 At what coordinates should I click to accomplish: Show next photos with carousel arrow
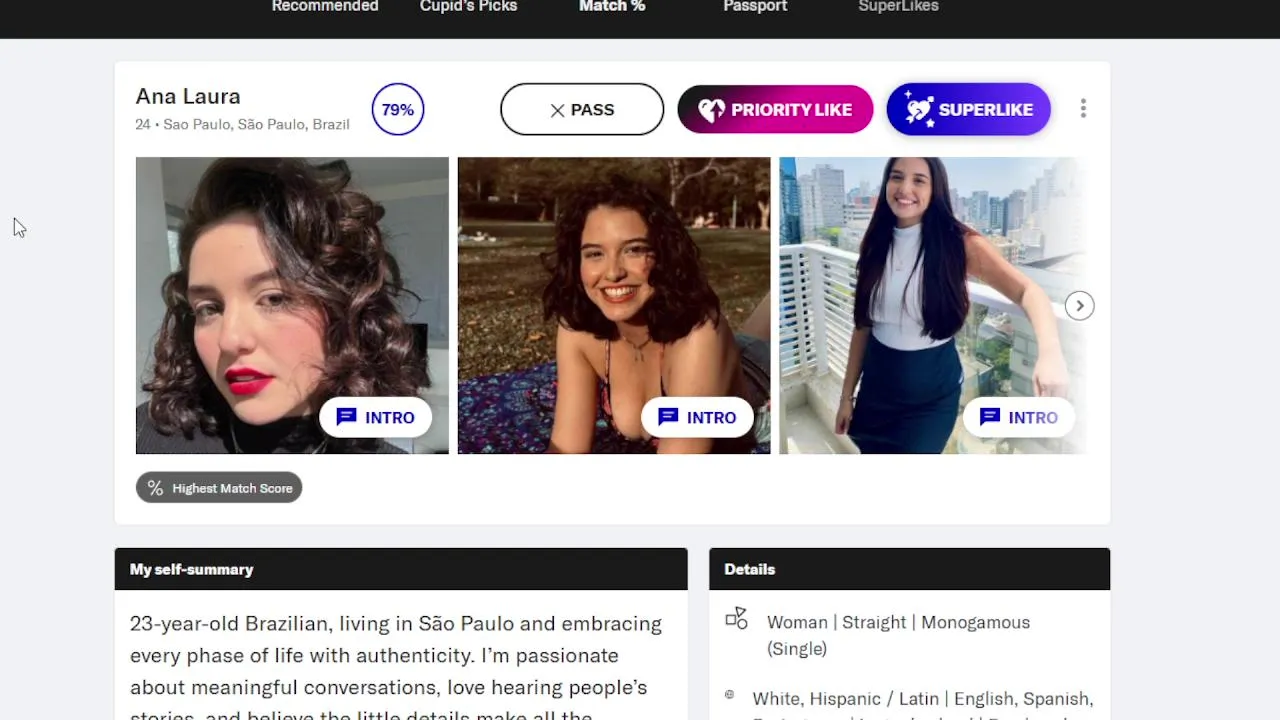[1079, 306]
